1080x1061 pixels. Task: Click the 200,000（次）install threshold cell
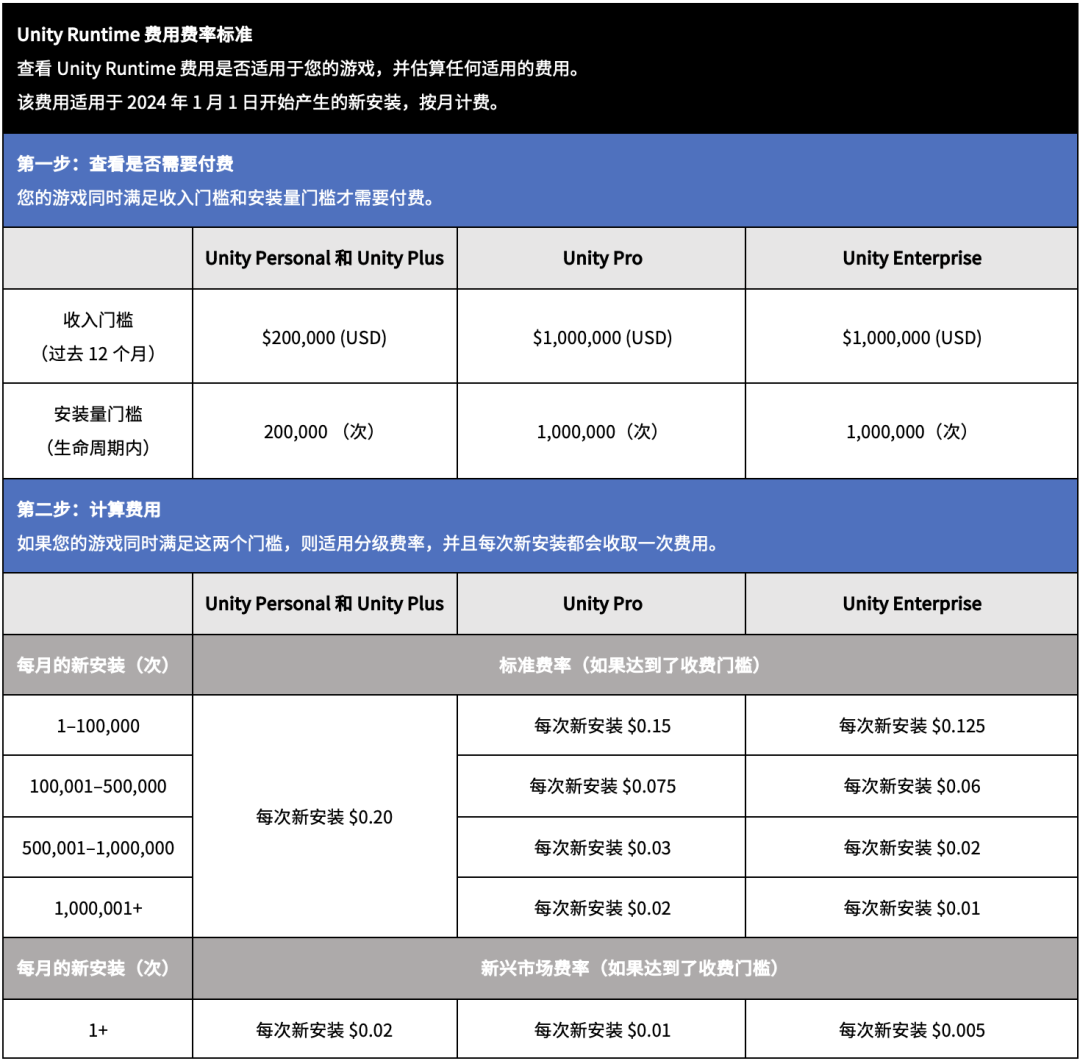[x=324, y=431]
